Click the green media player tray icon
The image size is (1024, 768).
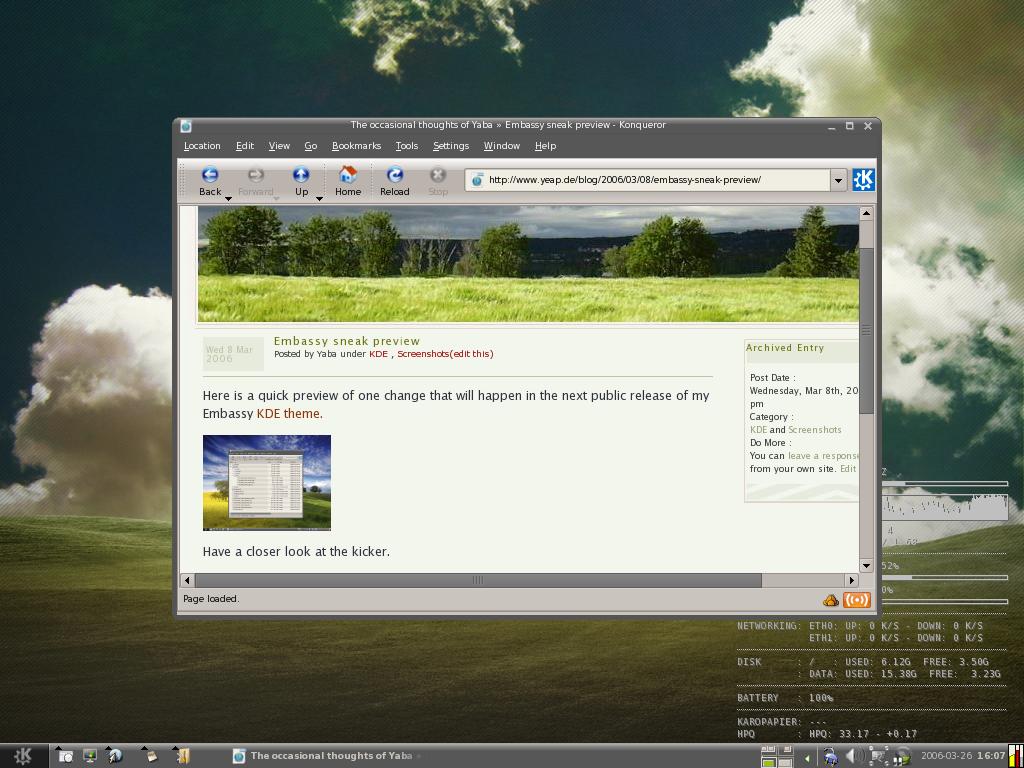[903, 756]
